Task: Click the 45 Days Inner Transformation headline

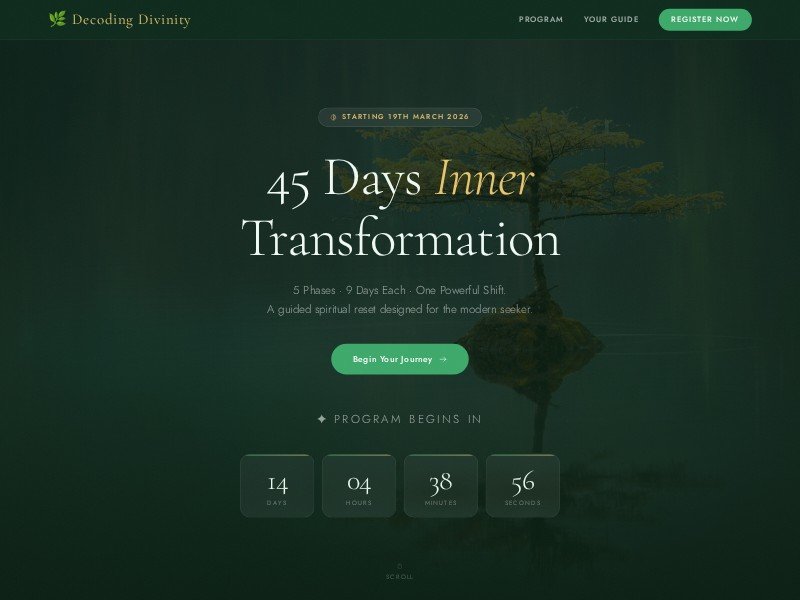Action: click(400, 207)
